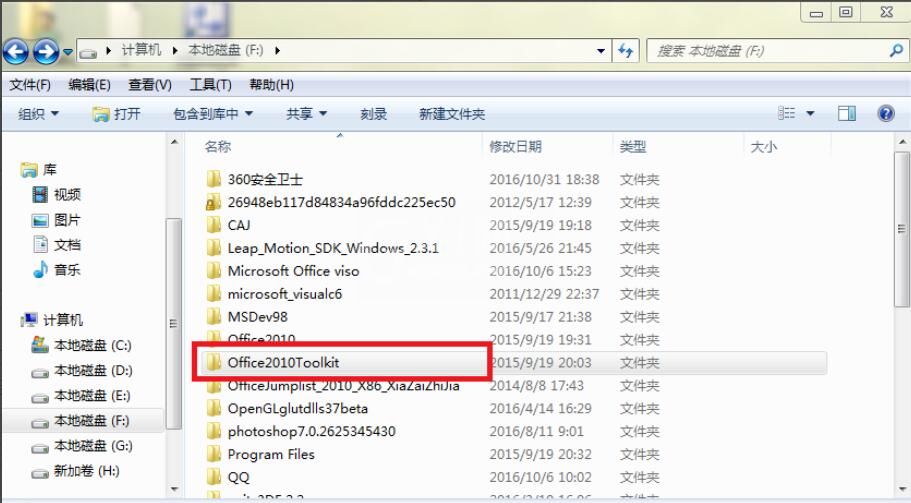Open the 查看(V) menu
The height and width of the screenshot is (503, 911).
point(150,85)
